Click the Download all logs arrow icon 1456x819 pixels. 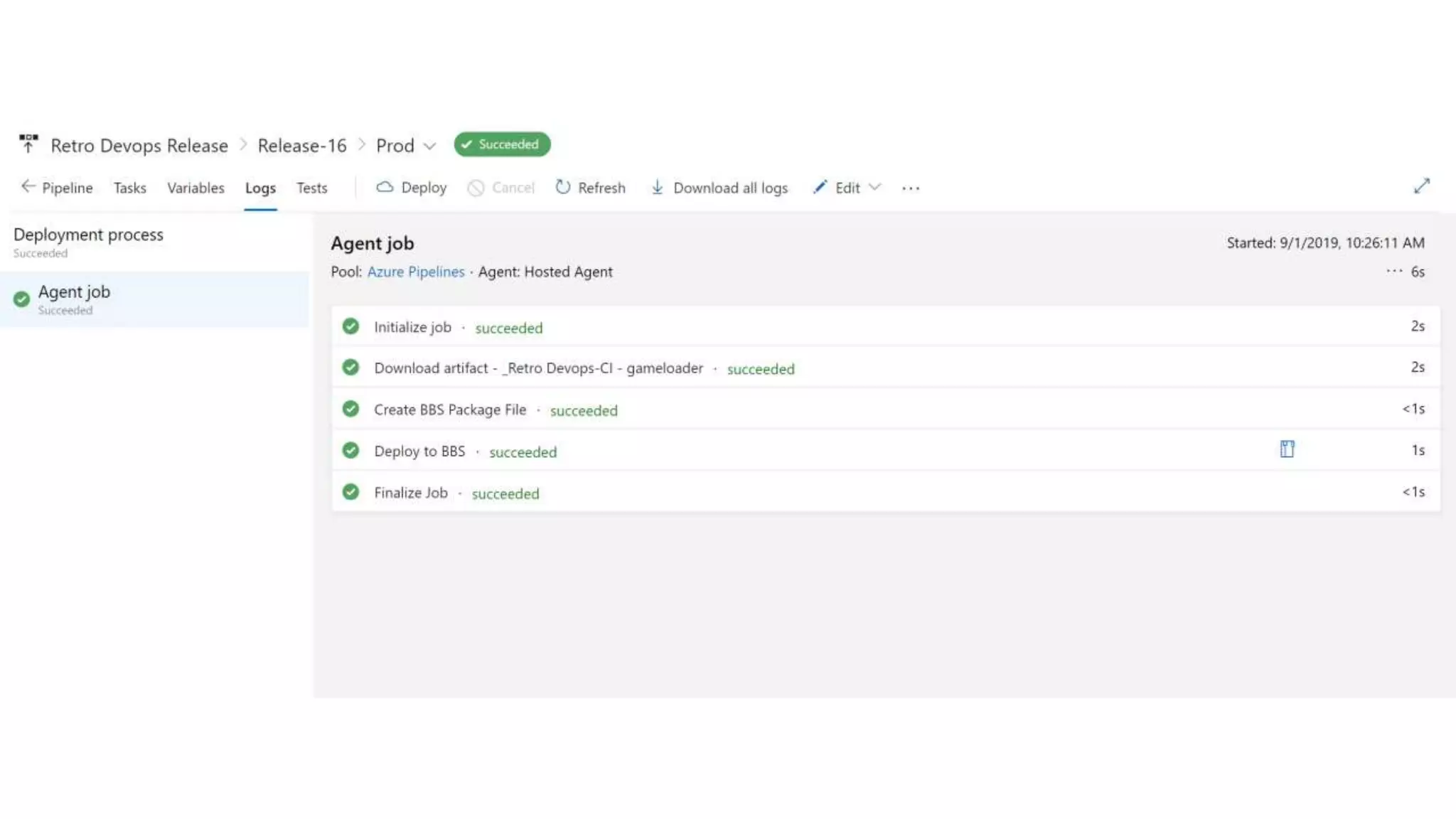point(658,187)
